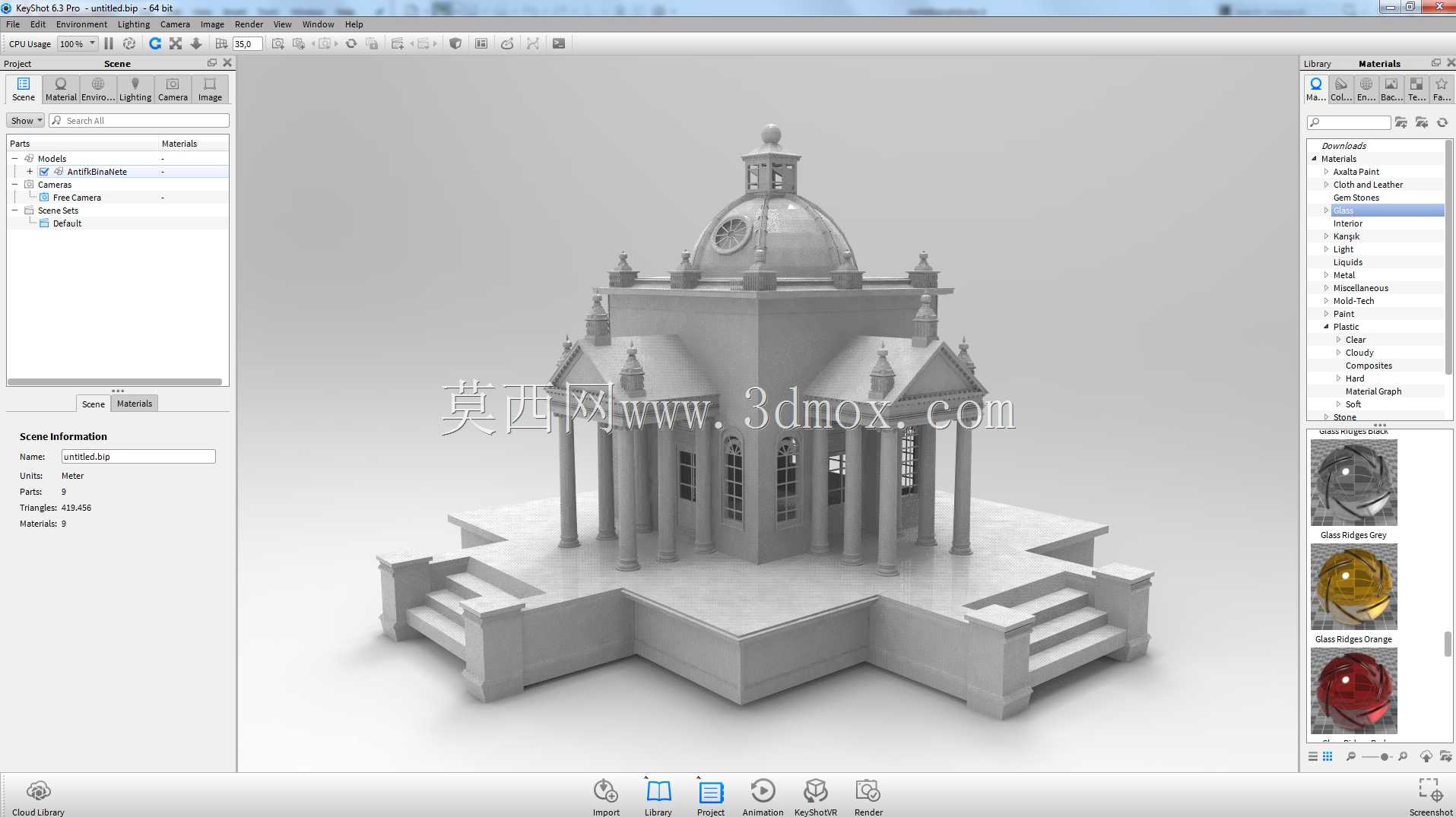Open the scripting console icon
The image size is (1456, 817).
coord(559,44)
